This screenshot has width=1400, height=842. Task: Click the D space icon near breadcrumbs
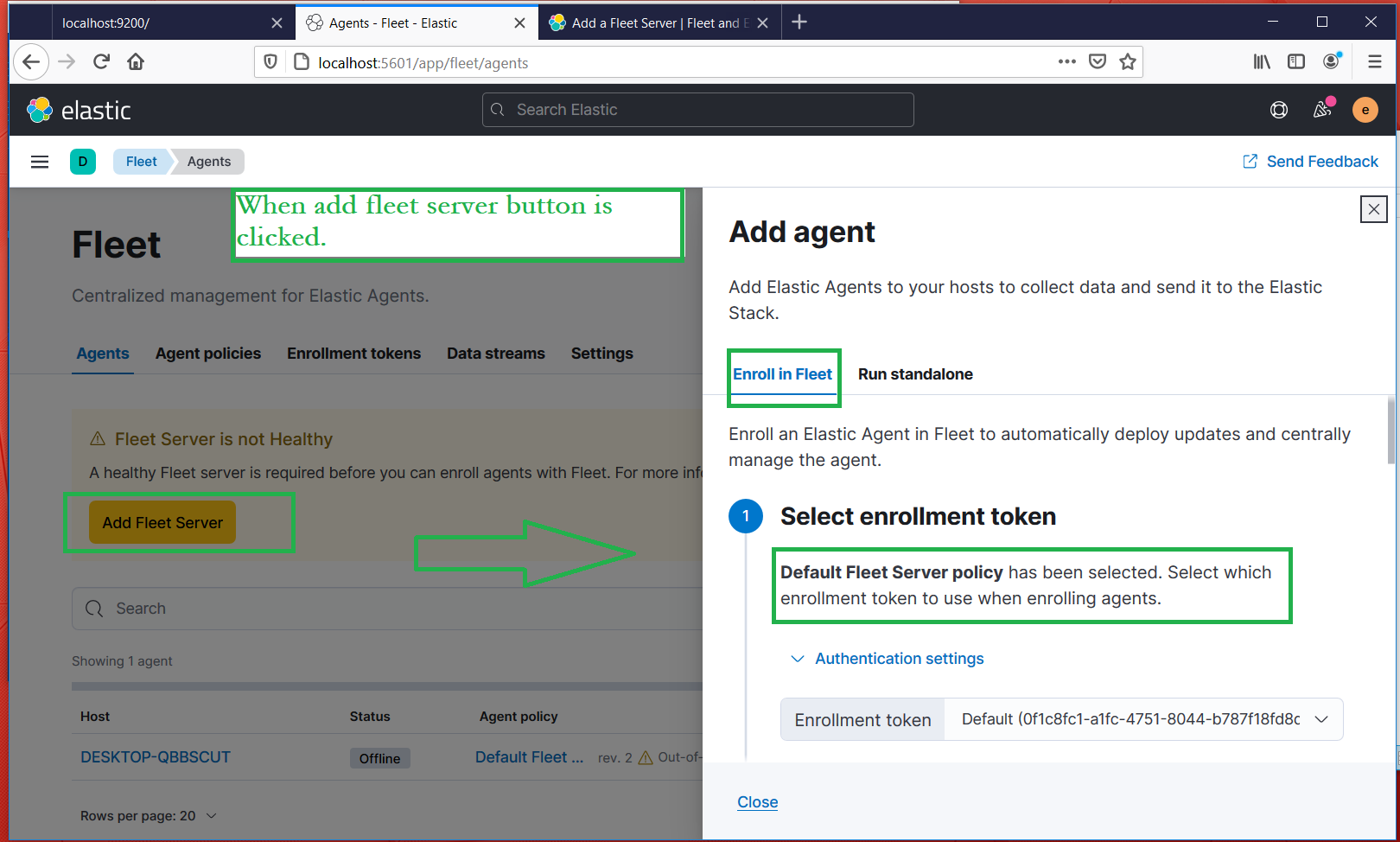point(83,162)
